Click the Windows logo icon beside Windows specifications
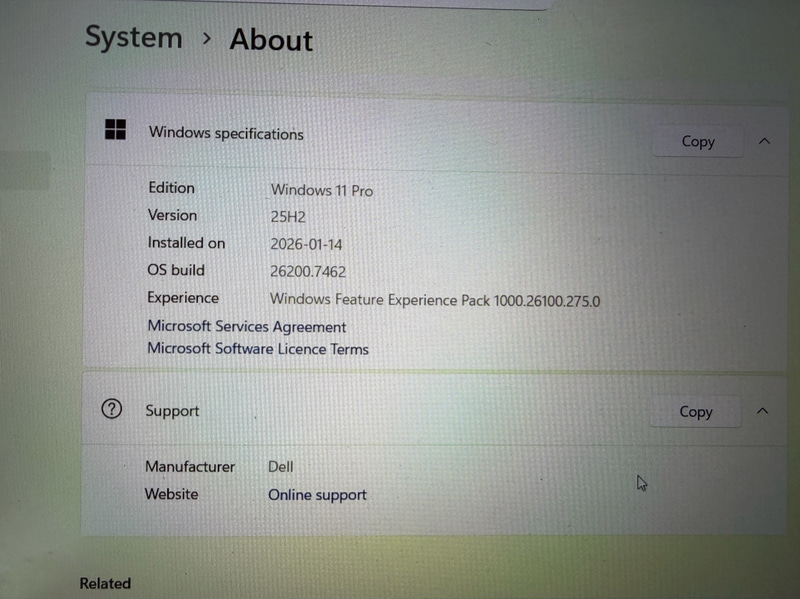Image resolution: width=800 pixels, height=599 pixels. [116, 130]
